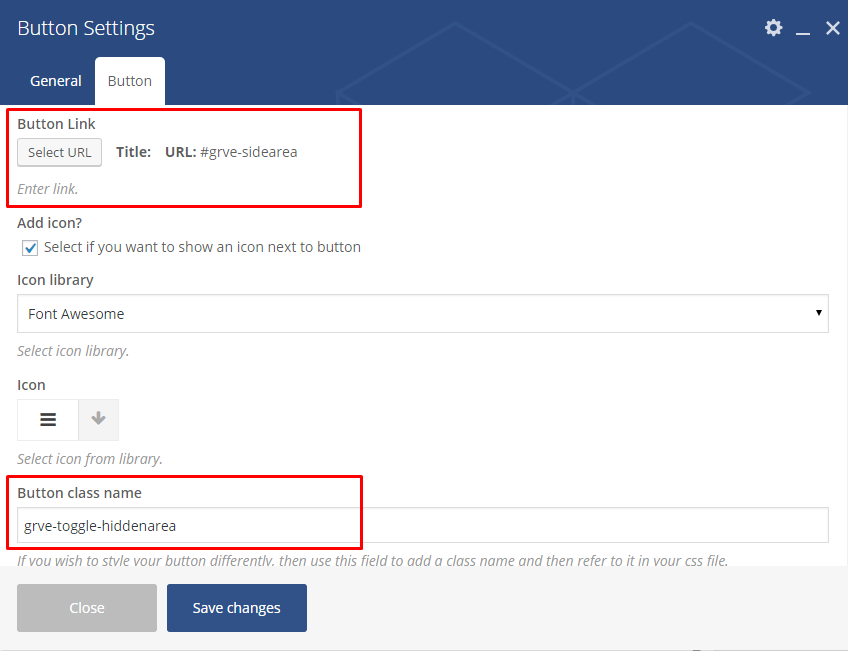Open the Icon library Font Awesome dropdown
Viewport: 848px width, 651px height.
pos(420,314)
